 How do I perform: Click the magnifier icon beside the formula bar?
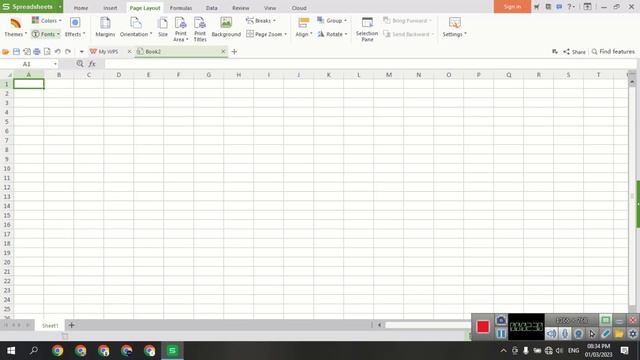[x=80, y=64]
